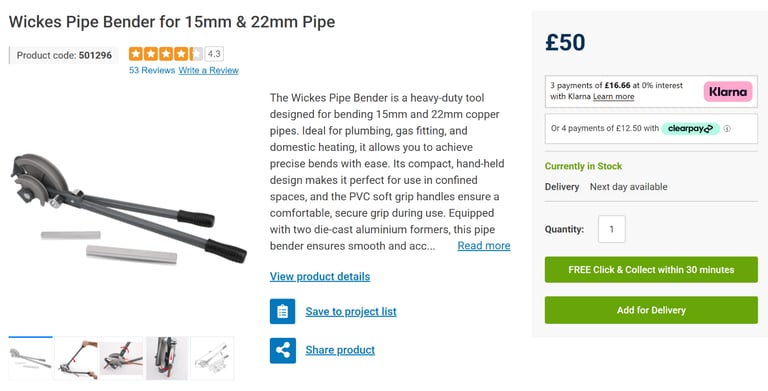
Task: Select the fourth thumbnail with vertical bender
Action: [x=167, y=359]
